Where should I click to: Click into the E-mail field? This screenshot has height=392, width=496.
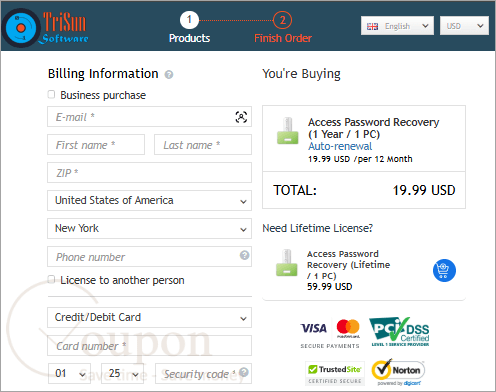click(x=149, y=117)
